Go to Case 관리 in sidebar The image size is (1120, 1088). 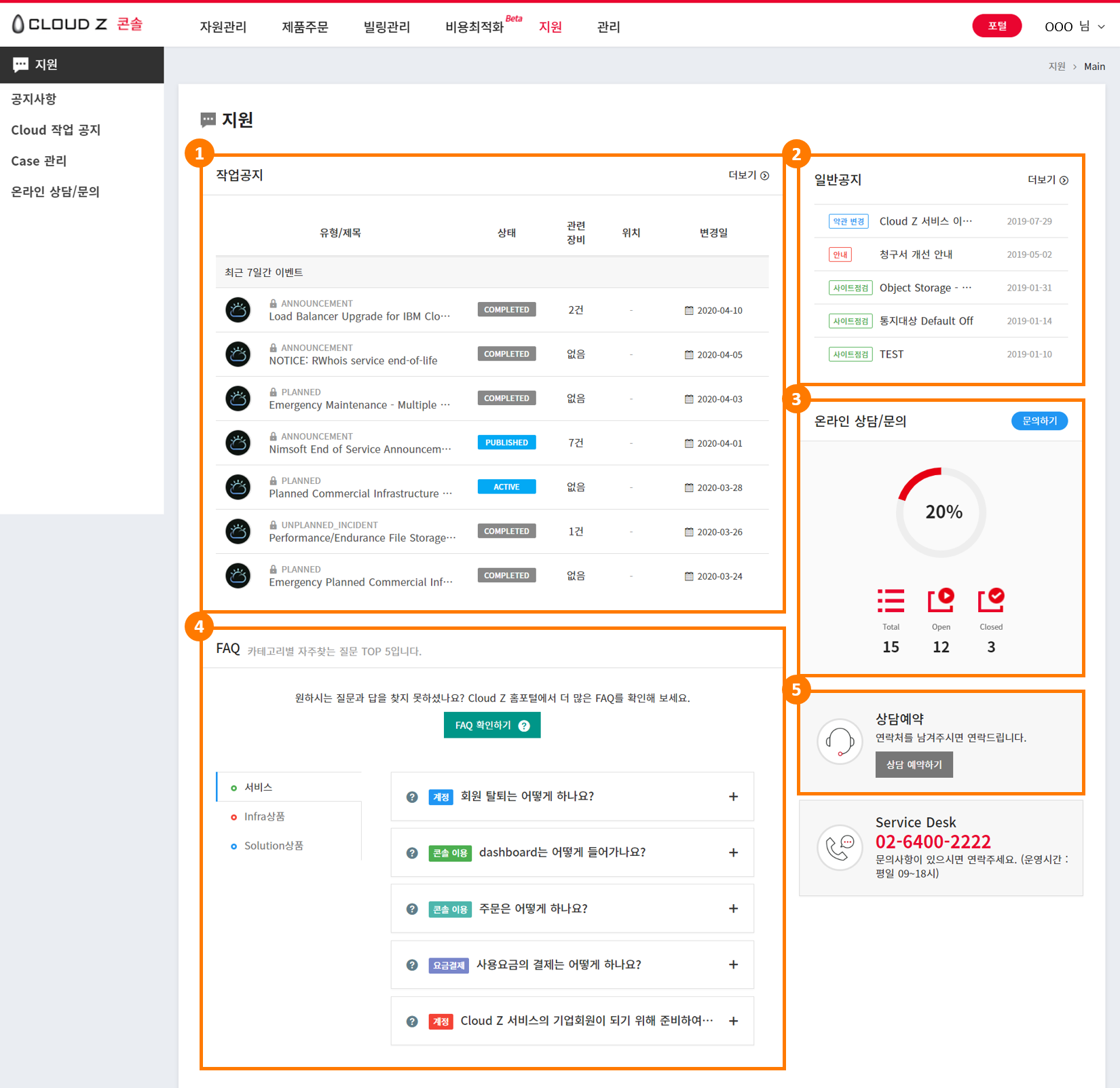pos(39,161)
